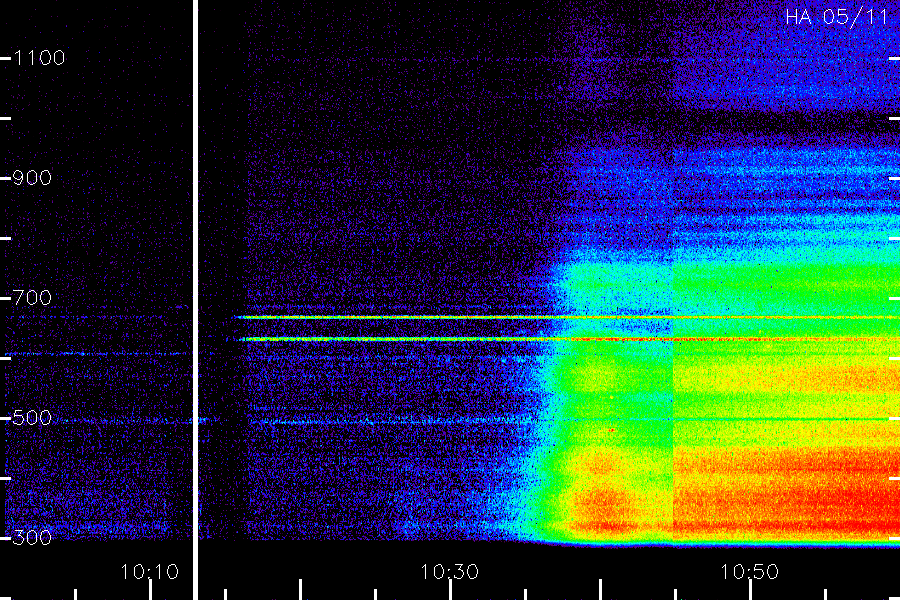Click the 10:50 time axis label
The image size is (900, 600).
pyautogui.click(x=749, y=572)
